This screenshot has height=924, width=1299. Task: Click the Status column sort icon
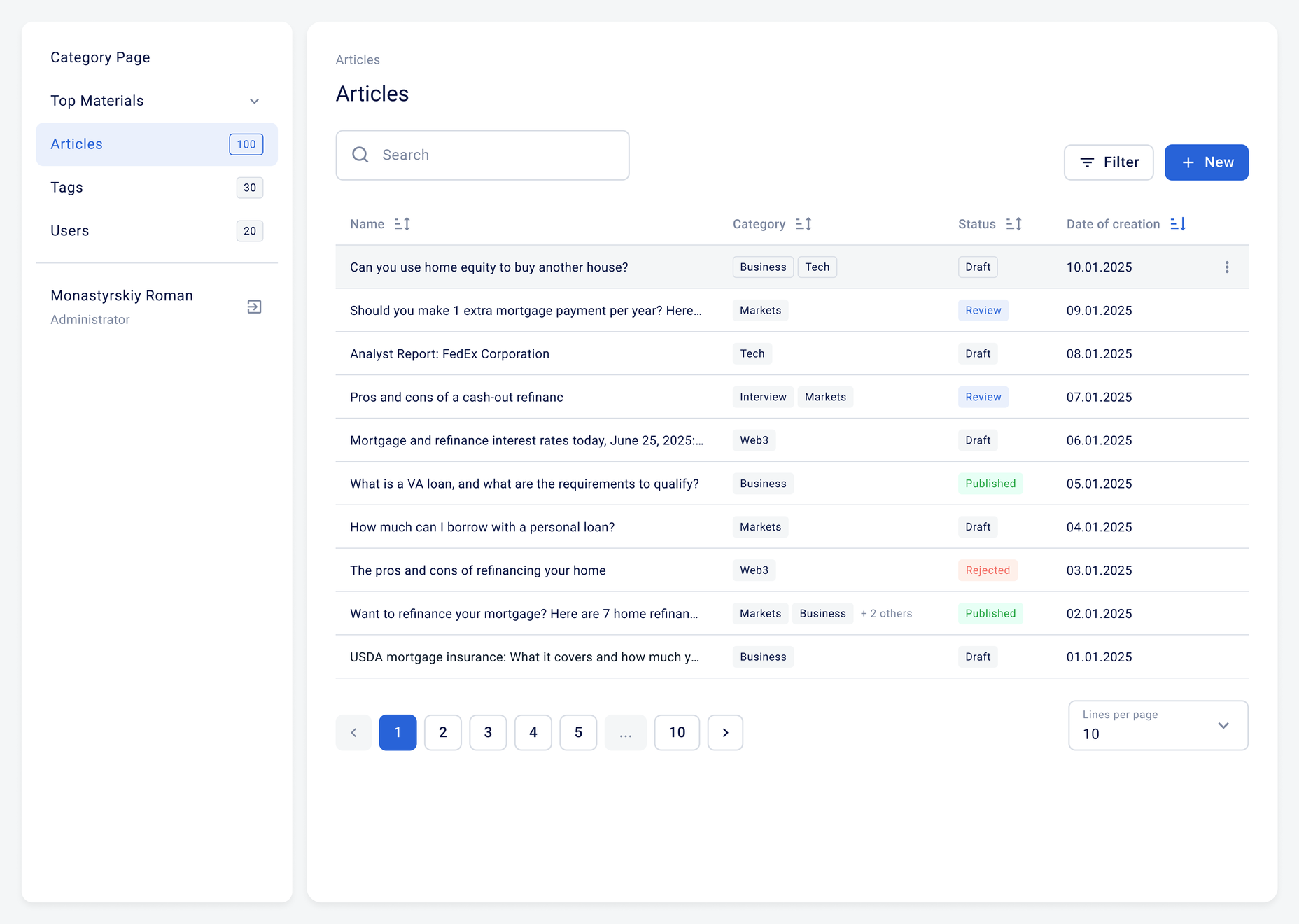tap(1014, 224)
